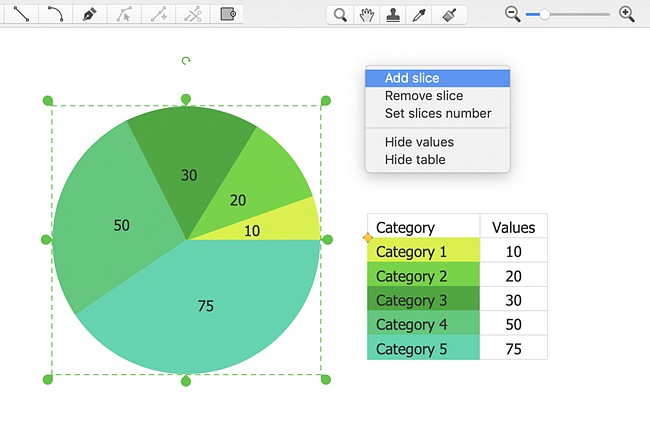Click the zoom in plus icon
Viewport: 650px width, 433px height.
click(627, 14)
